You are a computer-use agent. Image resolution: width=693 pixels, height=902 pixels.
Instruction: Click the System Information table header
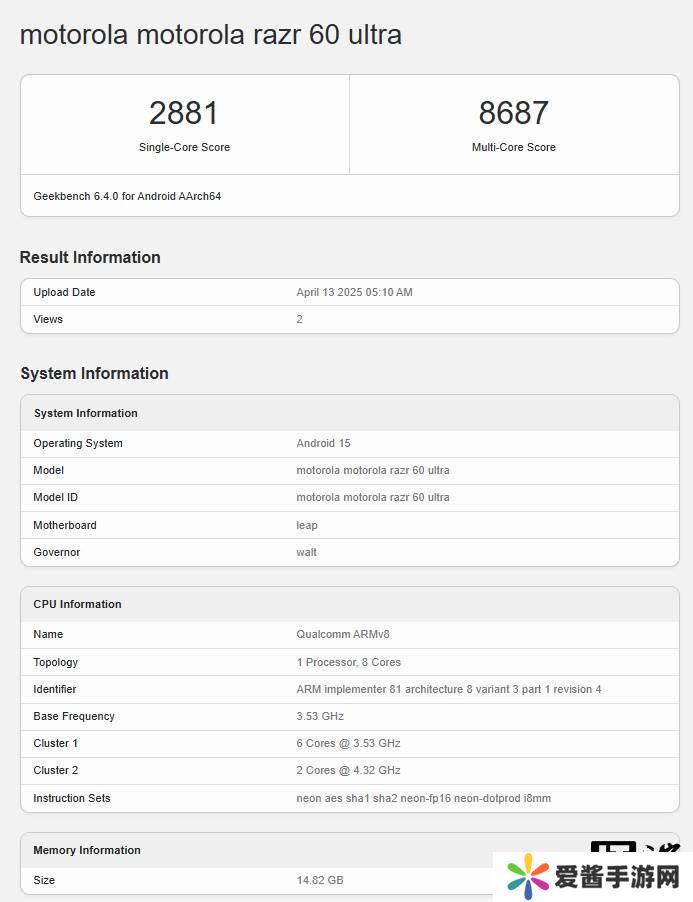point(86,413)
